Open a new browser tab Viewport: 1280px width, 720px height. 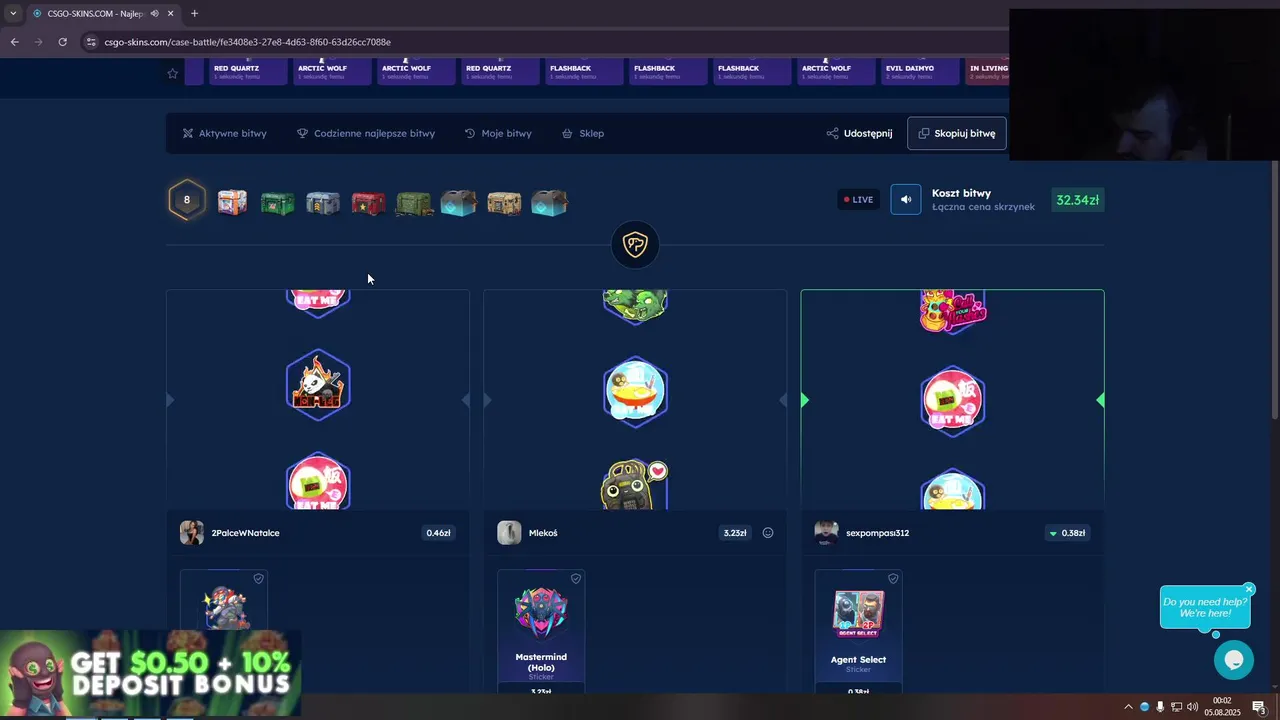click(x=194, y=14)
